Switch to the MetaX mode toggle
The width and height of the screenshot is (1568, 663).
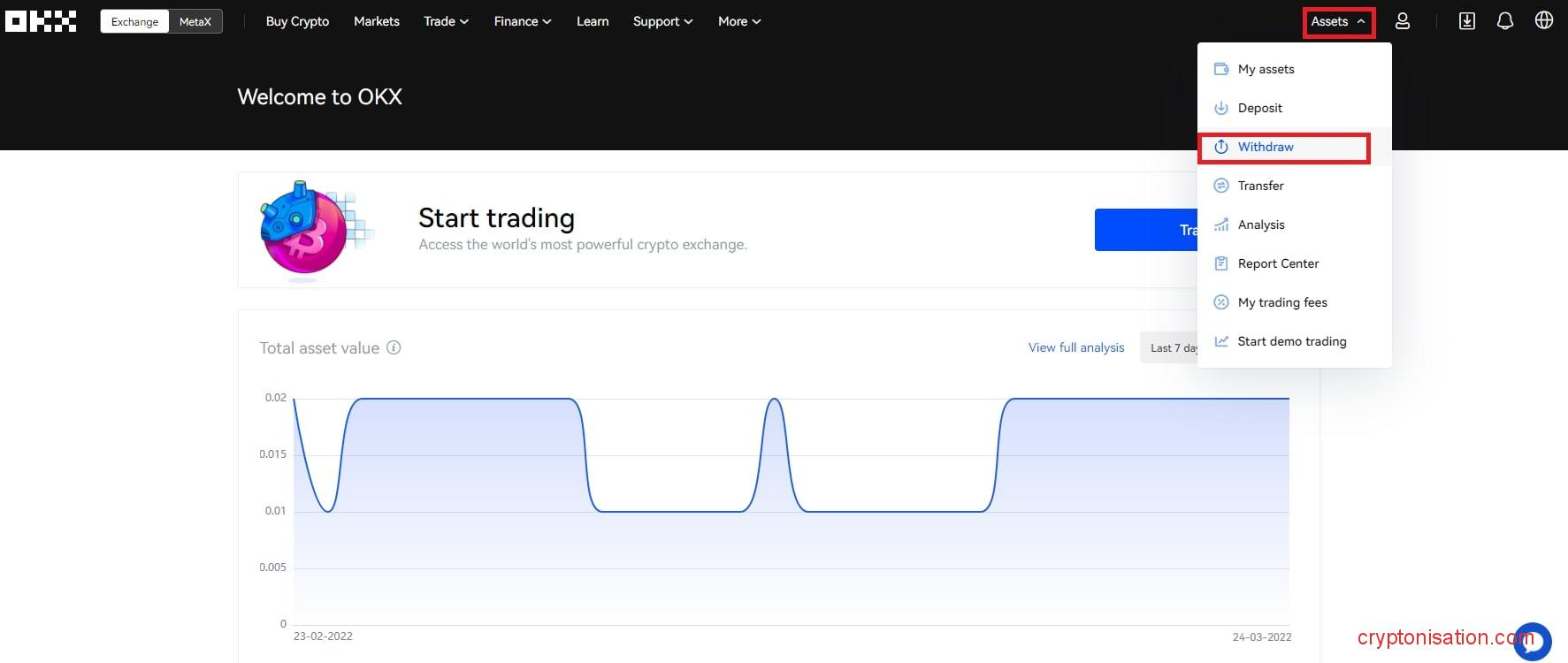195,21
